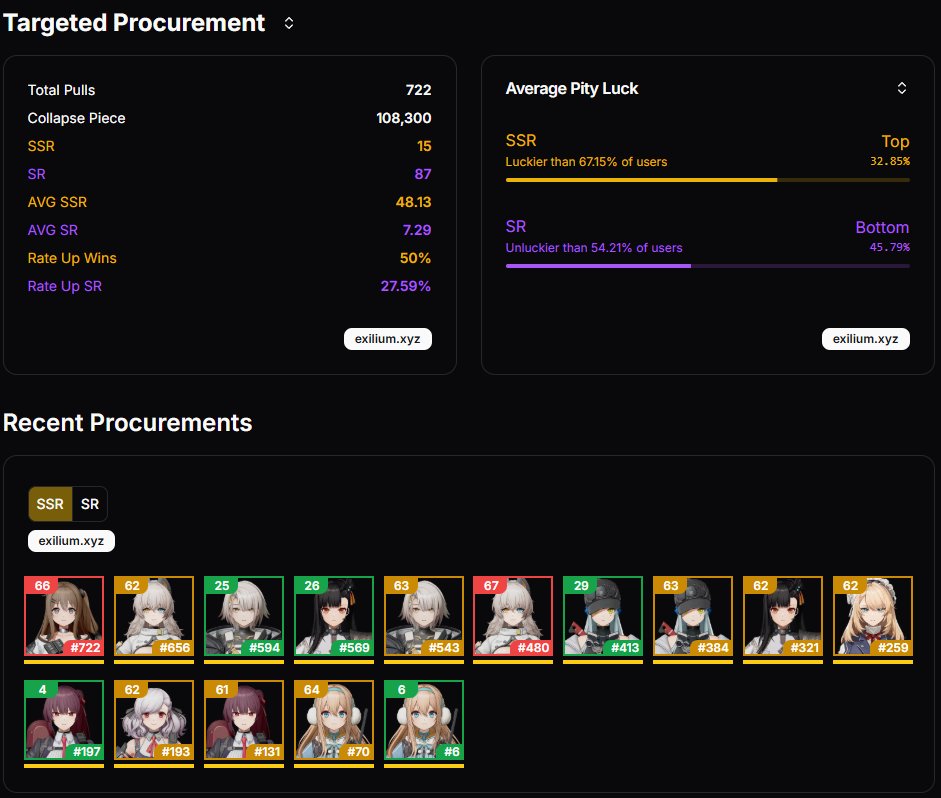
Task: Select the character icon labeled #656
Action: (154, 616)
